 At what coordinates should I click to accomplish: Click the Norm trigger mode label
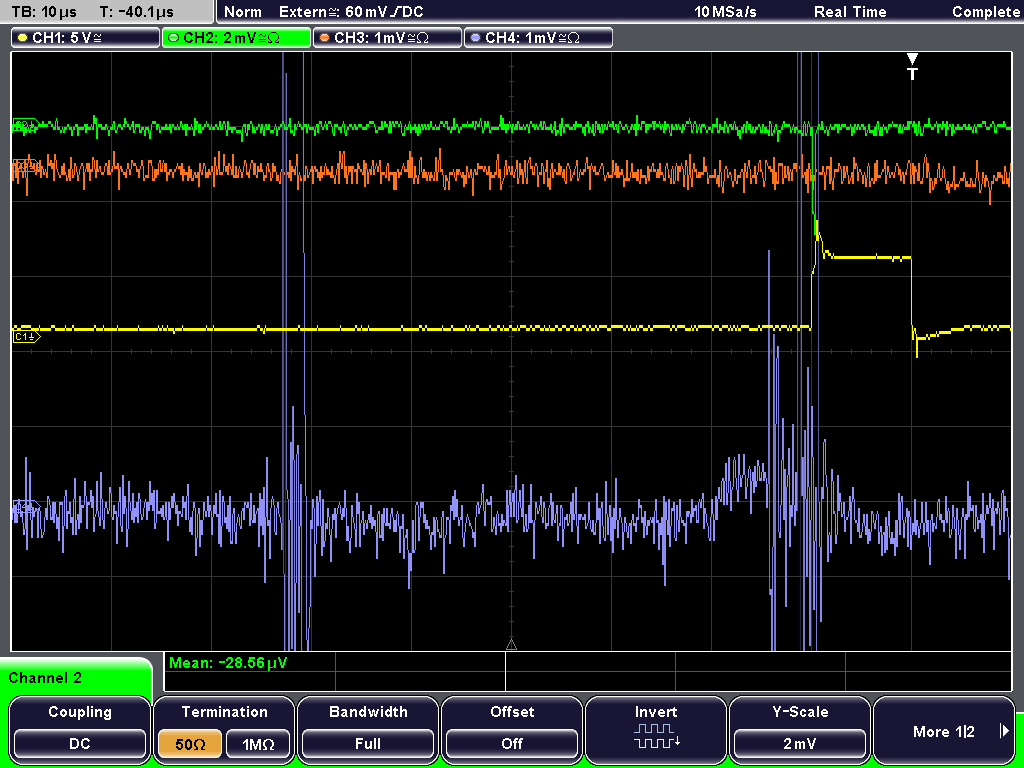243,12
